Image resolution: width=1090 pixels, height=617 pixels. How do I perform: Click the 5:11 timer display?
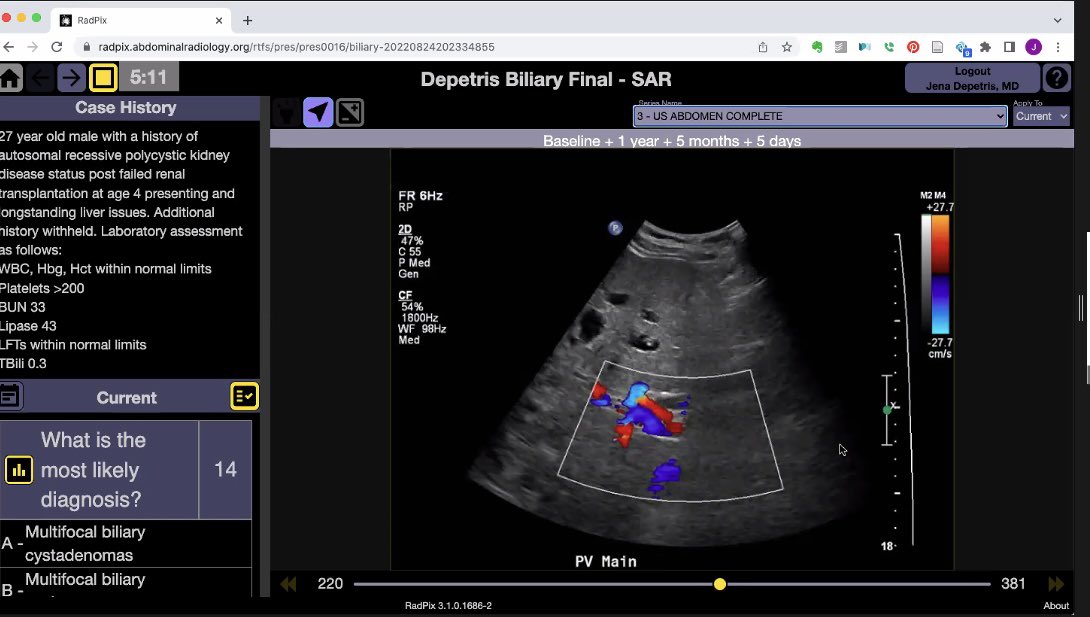[149, 77]
